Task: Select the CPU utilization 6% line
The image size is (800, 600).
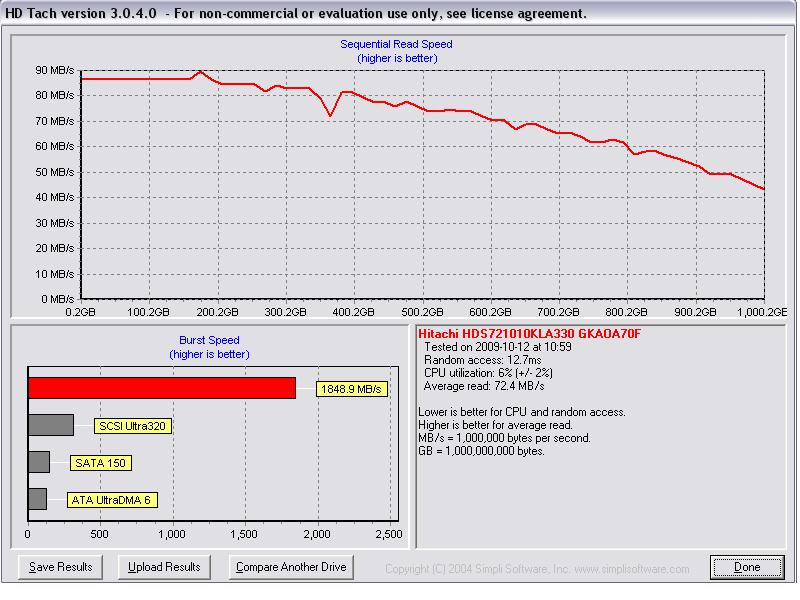Action: tap(488, 373)
